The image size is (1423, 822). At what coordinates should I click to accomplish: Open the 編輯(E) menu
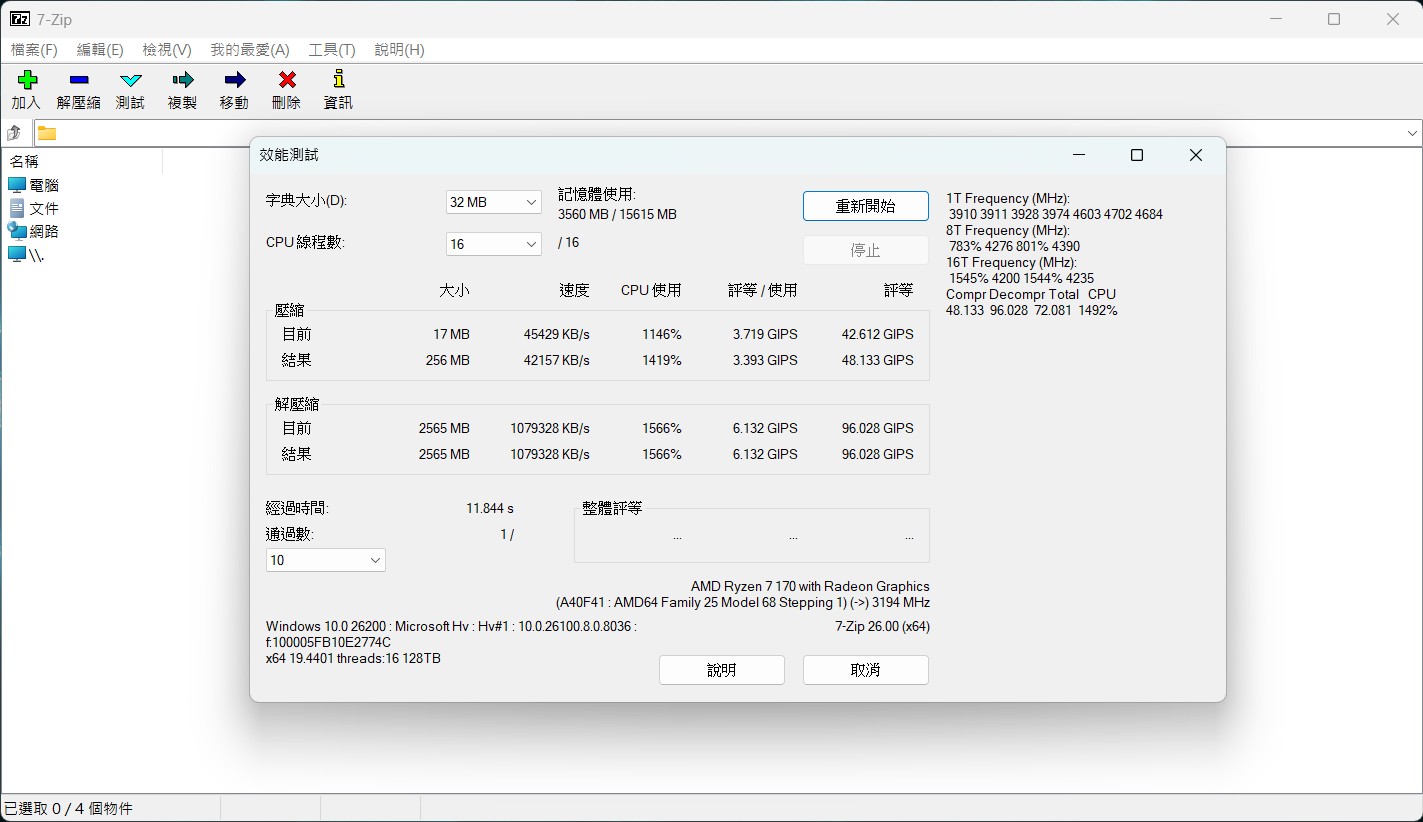click(x=100, y=50)
